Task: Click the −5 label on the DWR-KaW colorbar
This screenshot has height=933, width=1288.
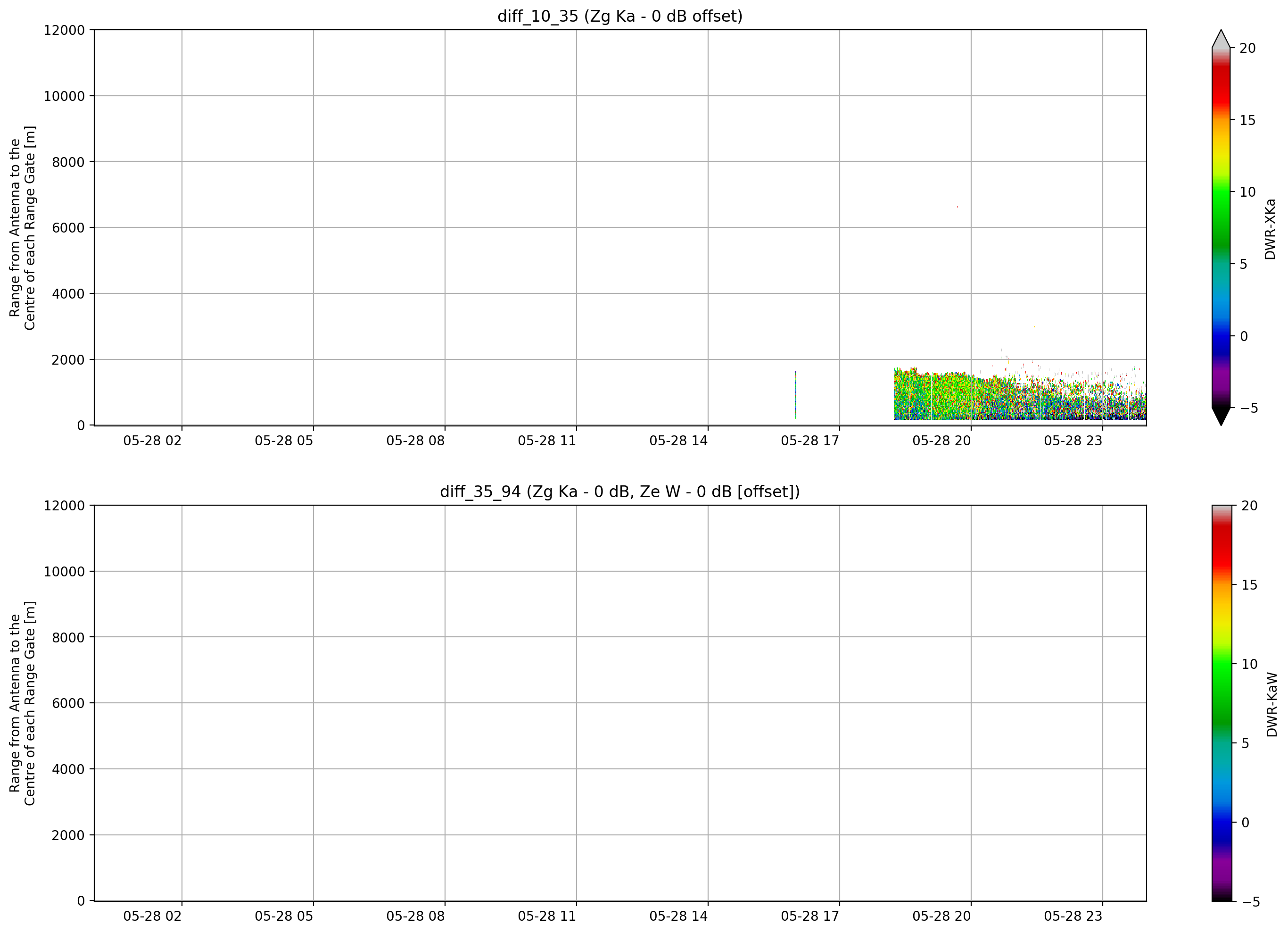Action: [1250, 902]
